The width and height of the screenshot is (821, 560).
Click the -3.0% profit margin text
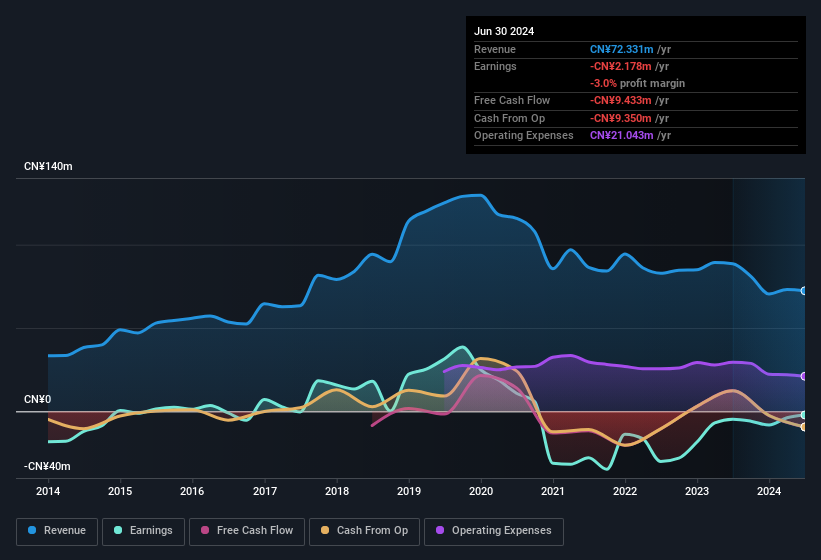[637, 83]
